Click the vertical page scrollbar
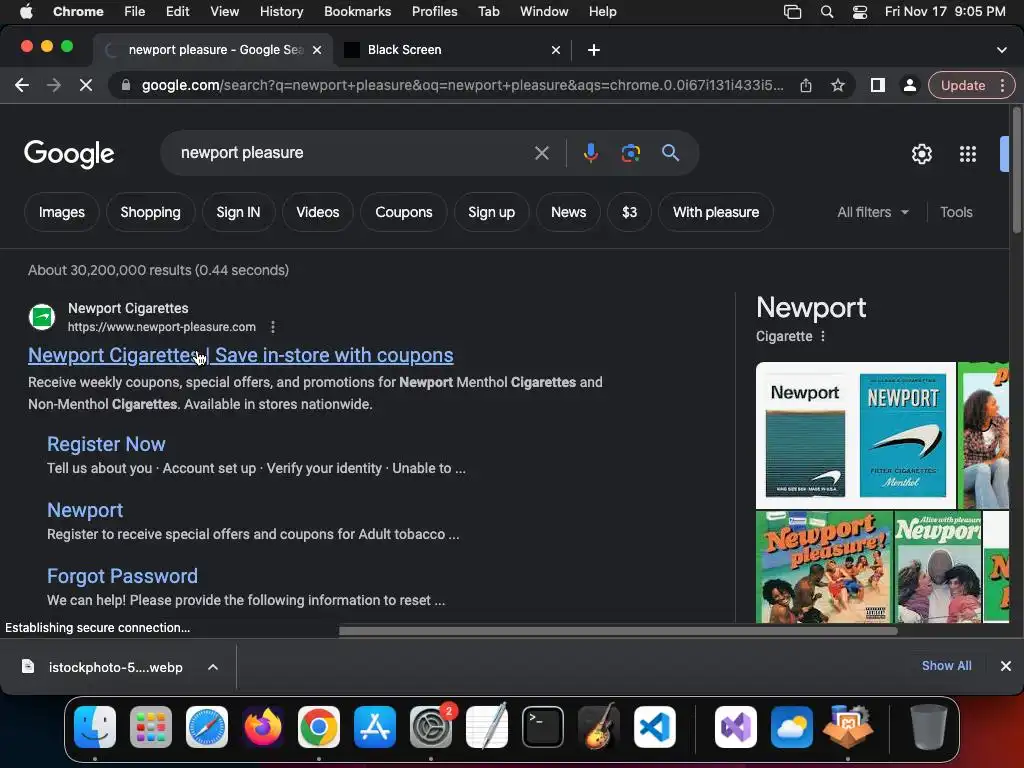This screenshot has width=1024, height=768. 1016,170
